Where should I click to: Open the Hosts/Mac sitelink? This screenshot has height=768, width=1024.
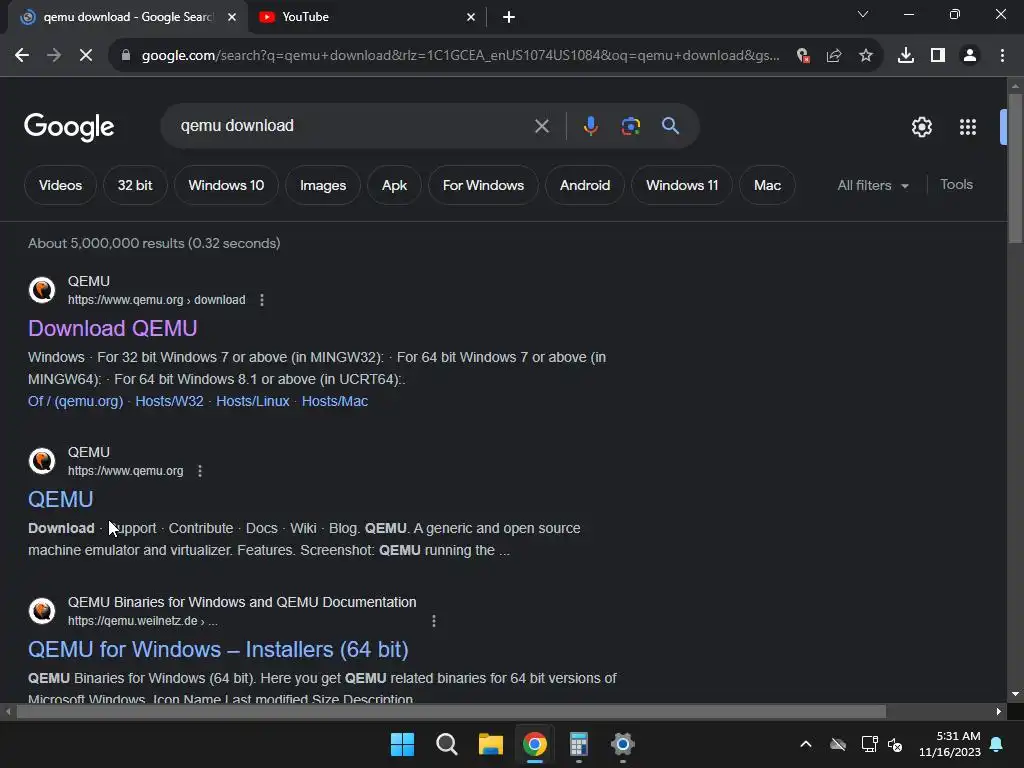tap(334, 401)
